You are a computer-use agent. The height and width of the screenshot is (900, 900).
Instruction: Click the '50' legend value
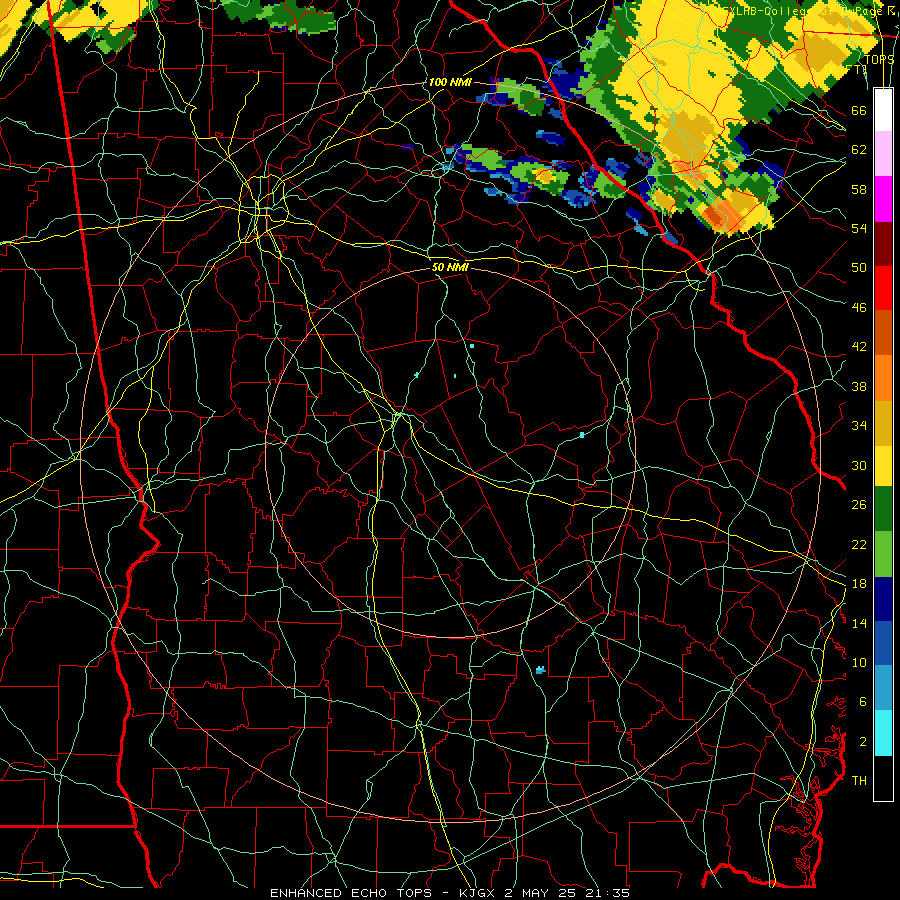[859, 267]
